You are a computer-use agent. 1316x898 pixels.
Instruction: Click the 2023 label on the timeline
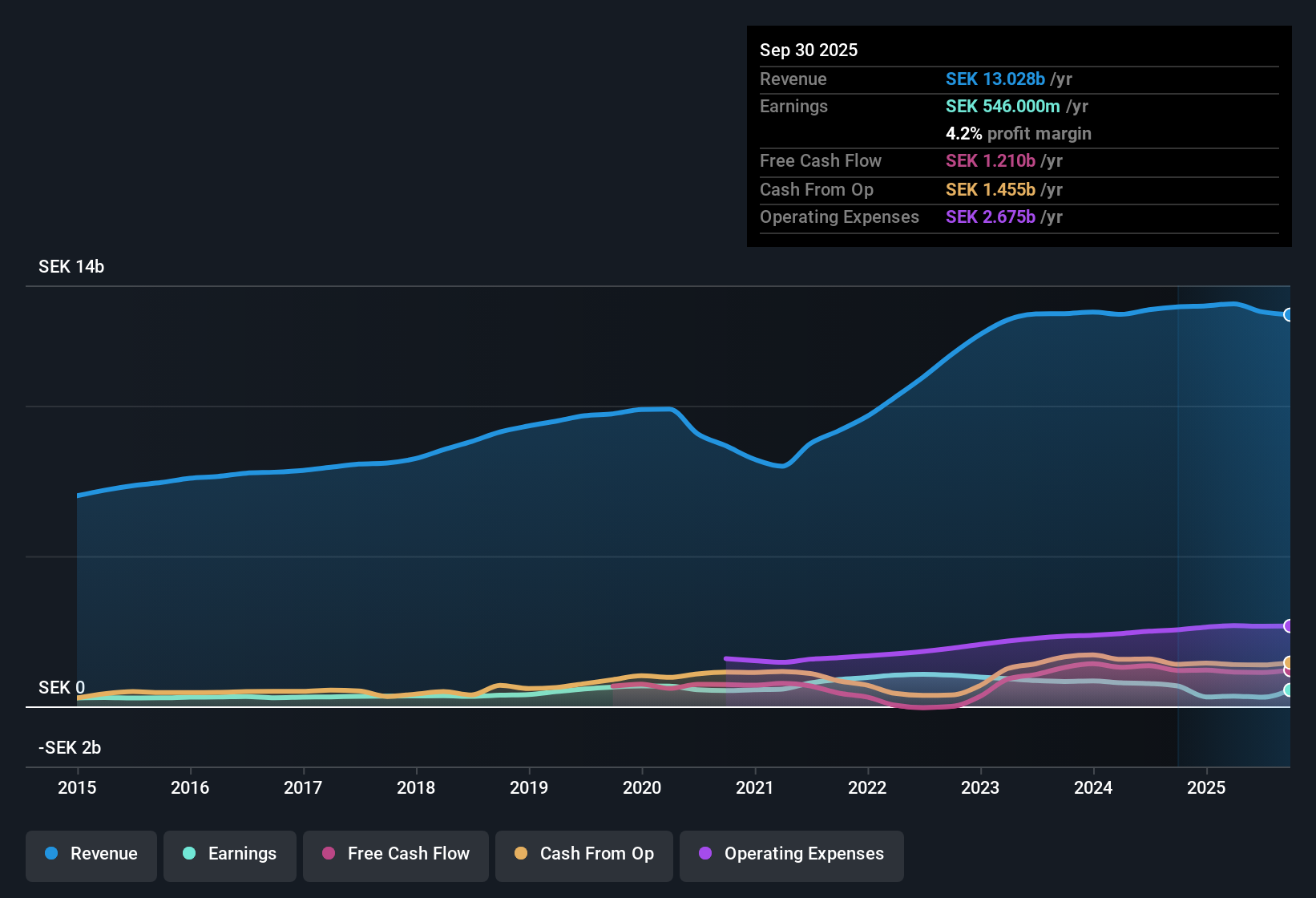click(980, 787)
